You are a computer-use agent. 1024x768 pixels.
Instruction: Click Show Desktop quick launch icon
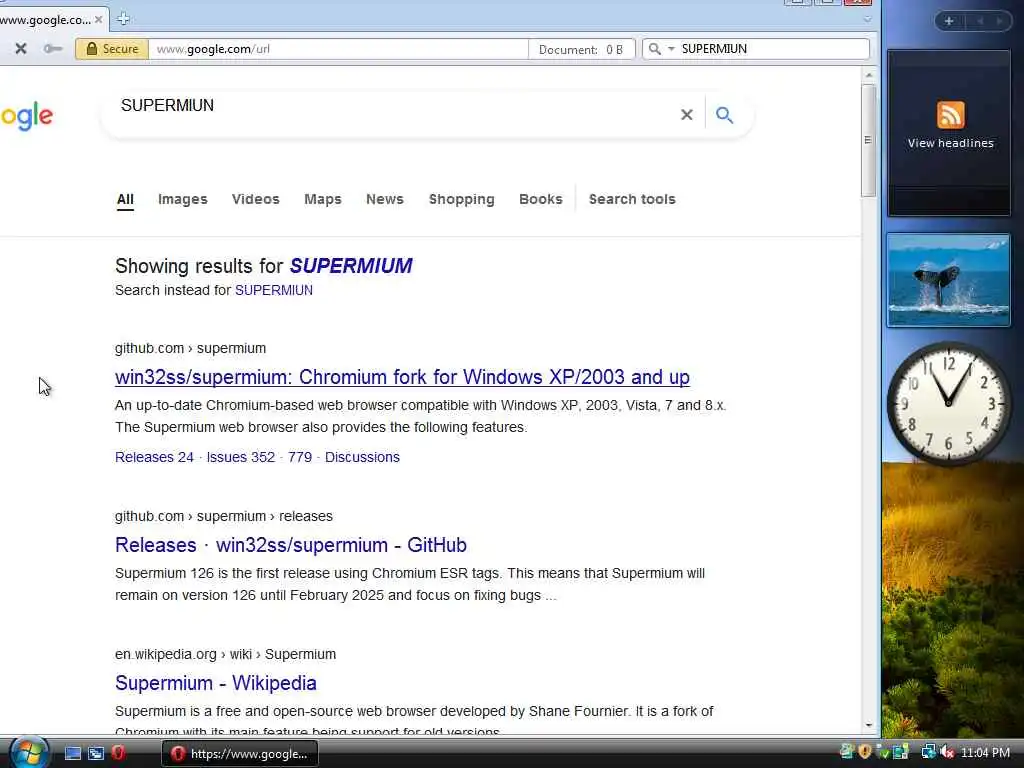[x=72, y=754]
